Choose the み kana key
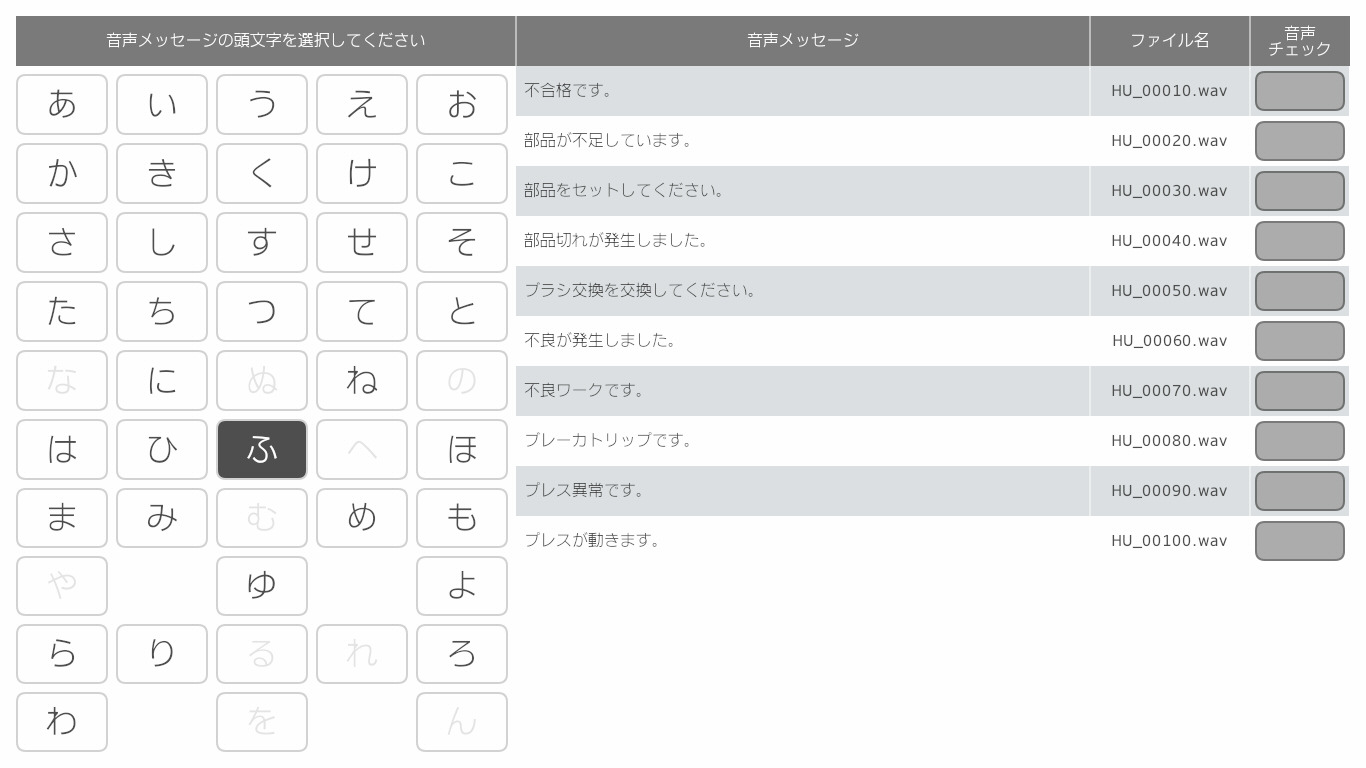 (x=162, y=518)
